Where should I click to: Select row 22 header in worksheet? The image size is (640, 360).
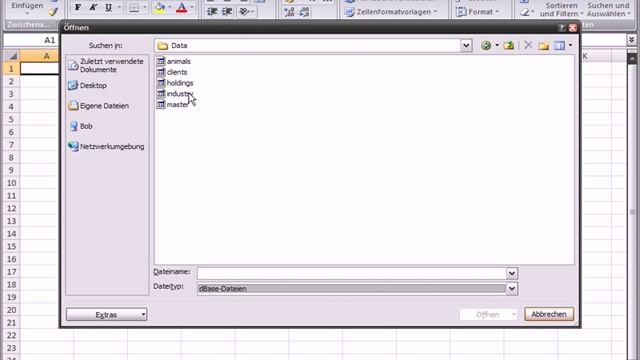tap(11, 336)
